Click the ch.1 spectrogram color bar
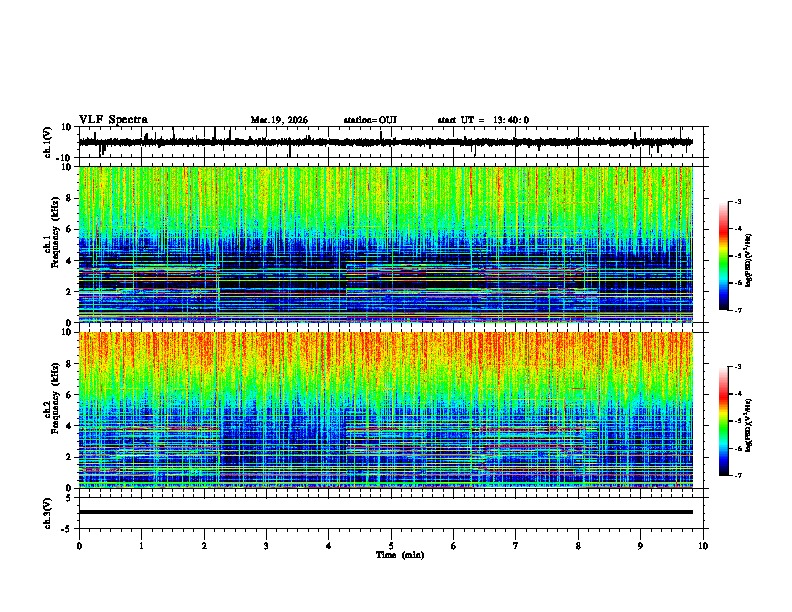This screenshot has width=792, height=612. point(723,256)
